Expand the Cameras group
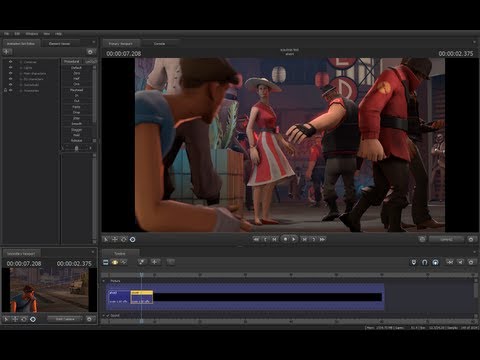 coord(21,62)
